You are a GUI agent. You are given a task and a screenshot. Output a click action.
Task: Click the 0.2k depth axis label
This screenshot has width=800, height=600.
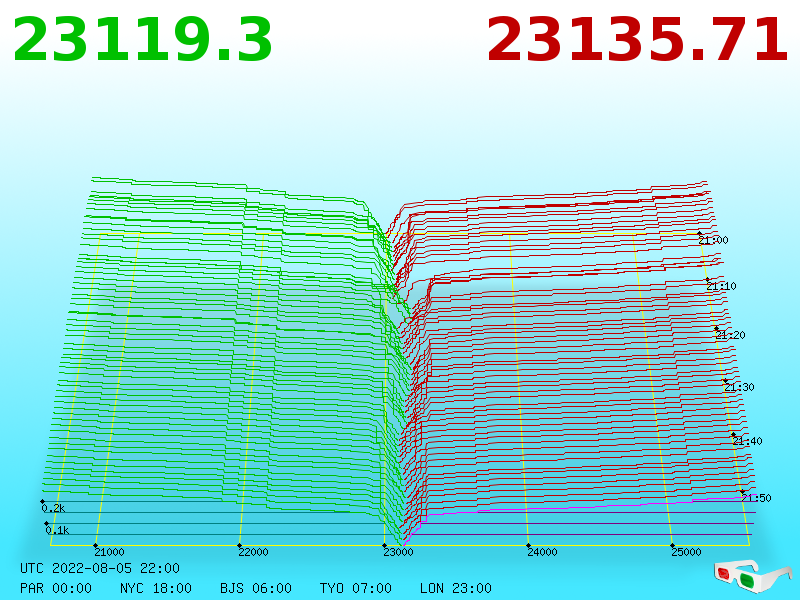53,508
